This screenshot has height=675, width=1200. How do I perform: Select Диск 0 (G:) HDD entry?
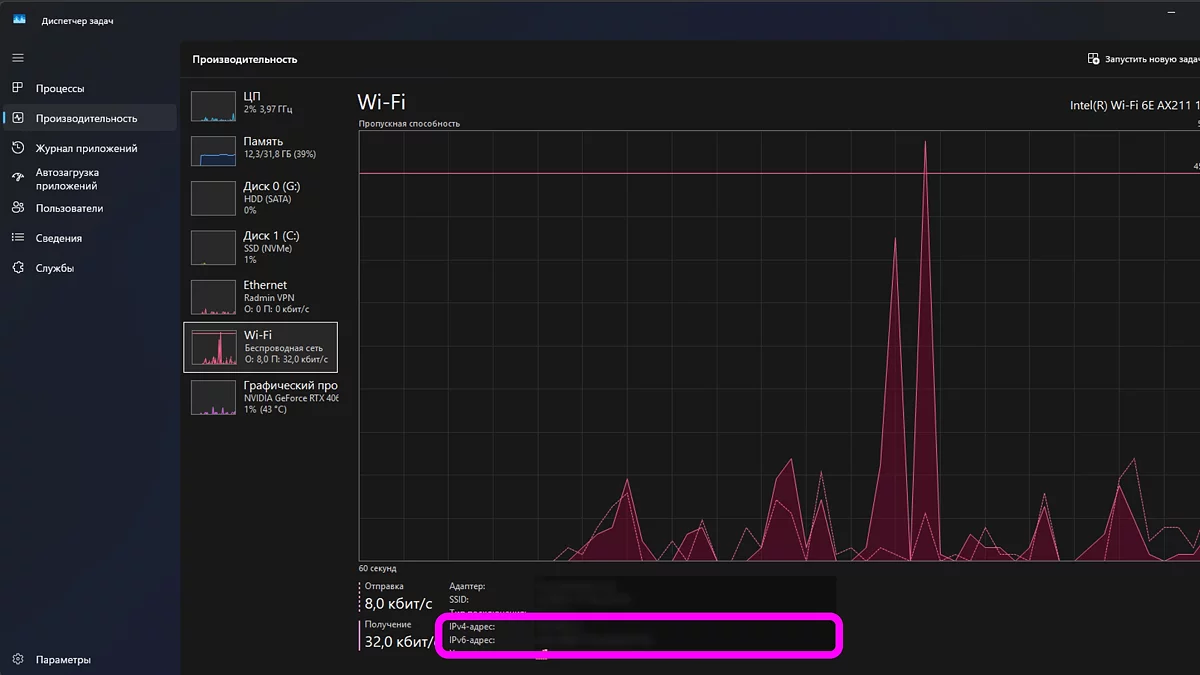(262, 198)
